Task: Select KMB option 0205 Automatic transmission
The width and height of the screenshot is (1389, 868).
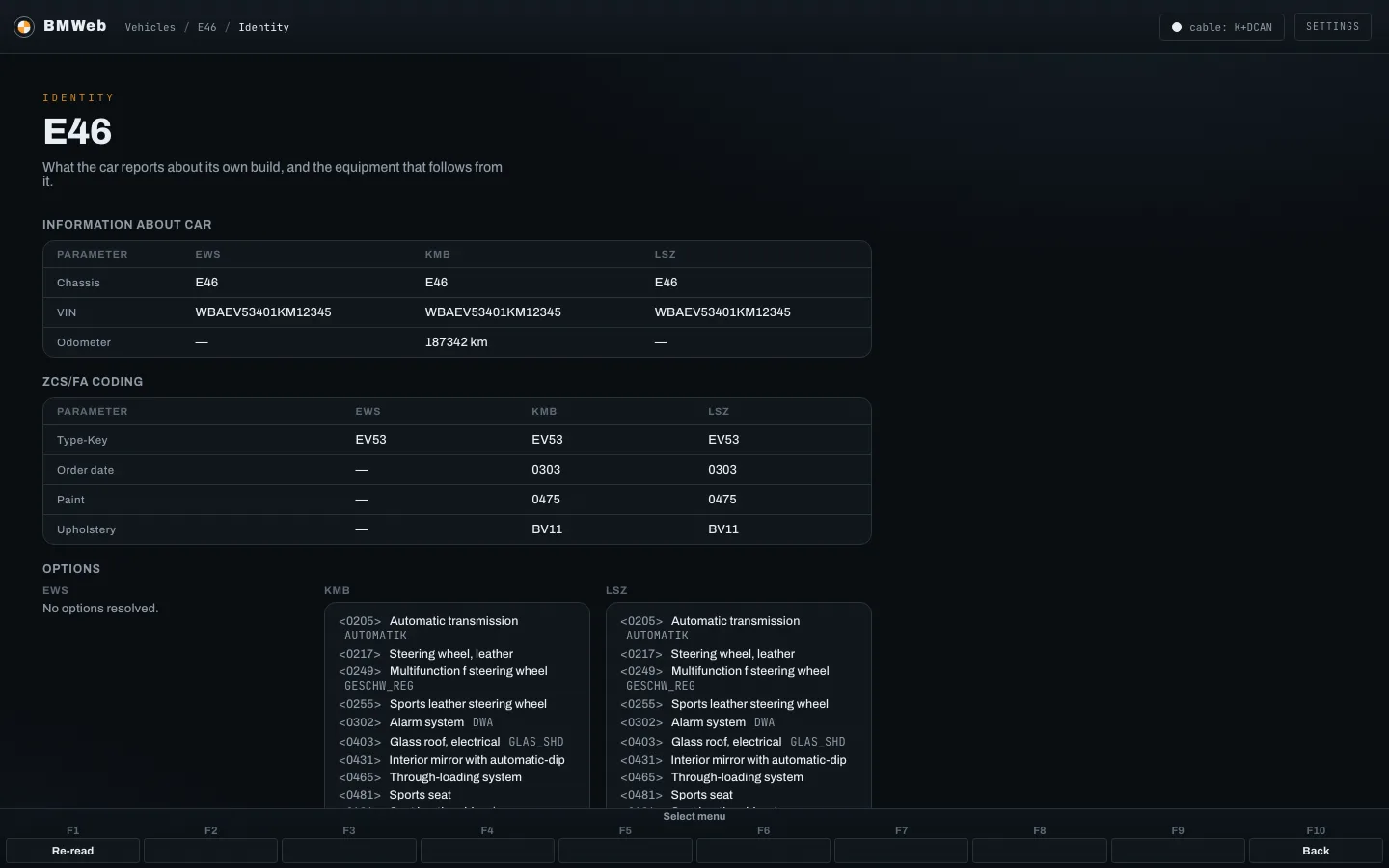Action: (x=457, y=628)
